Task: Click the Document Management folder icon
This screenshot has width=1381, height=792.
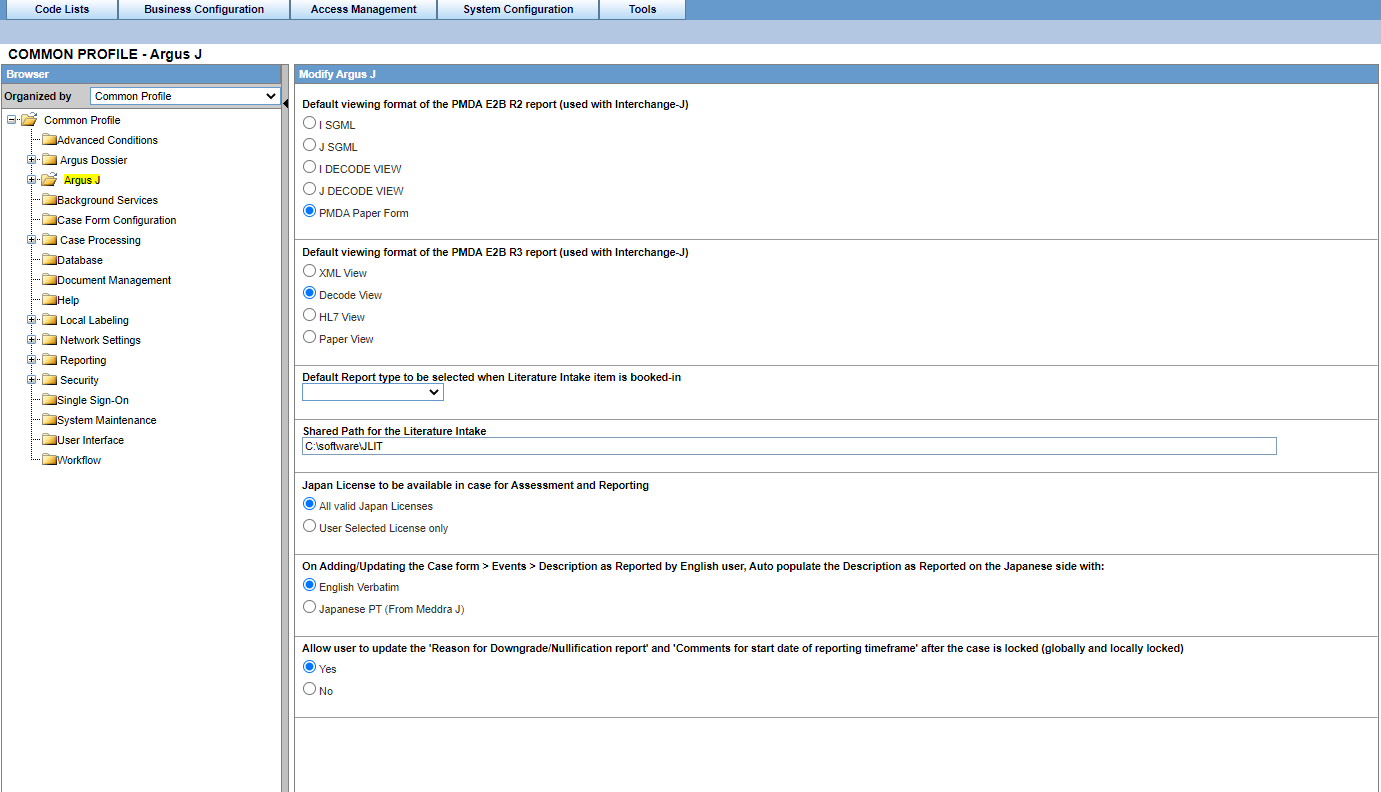Action: (49, 280)
